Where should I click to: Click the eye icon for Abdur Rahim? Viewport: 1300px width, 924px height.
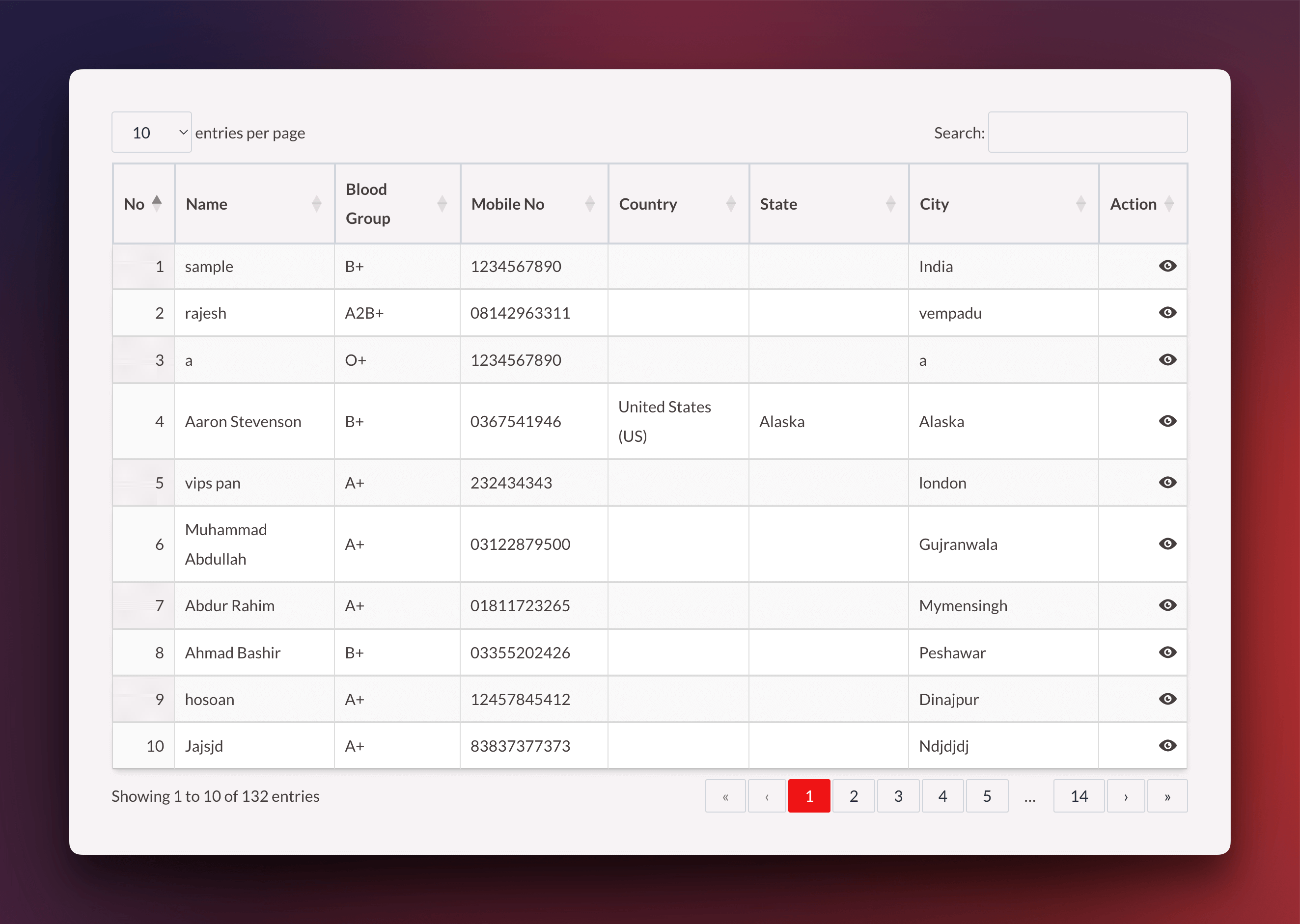(x=1167, y=605)
